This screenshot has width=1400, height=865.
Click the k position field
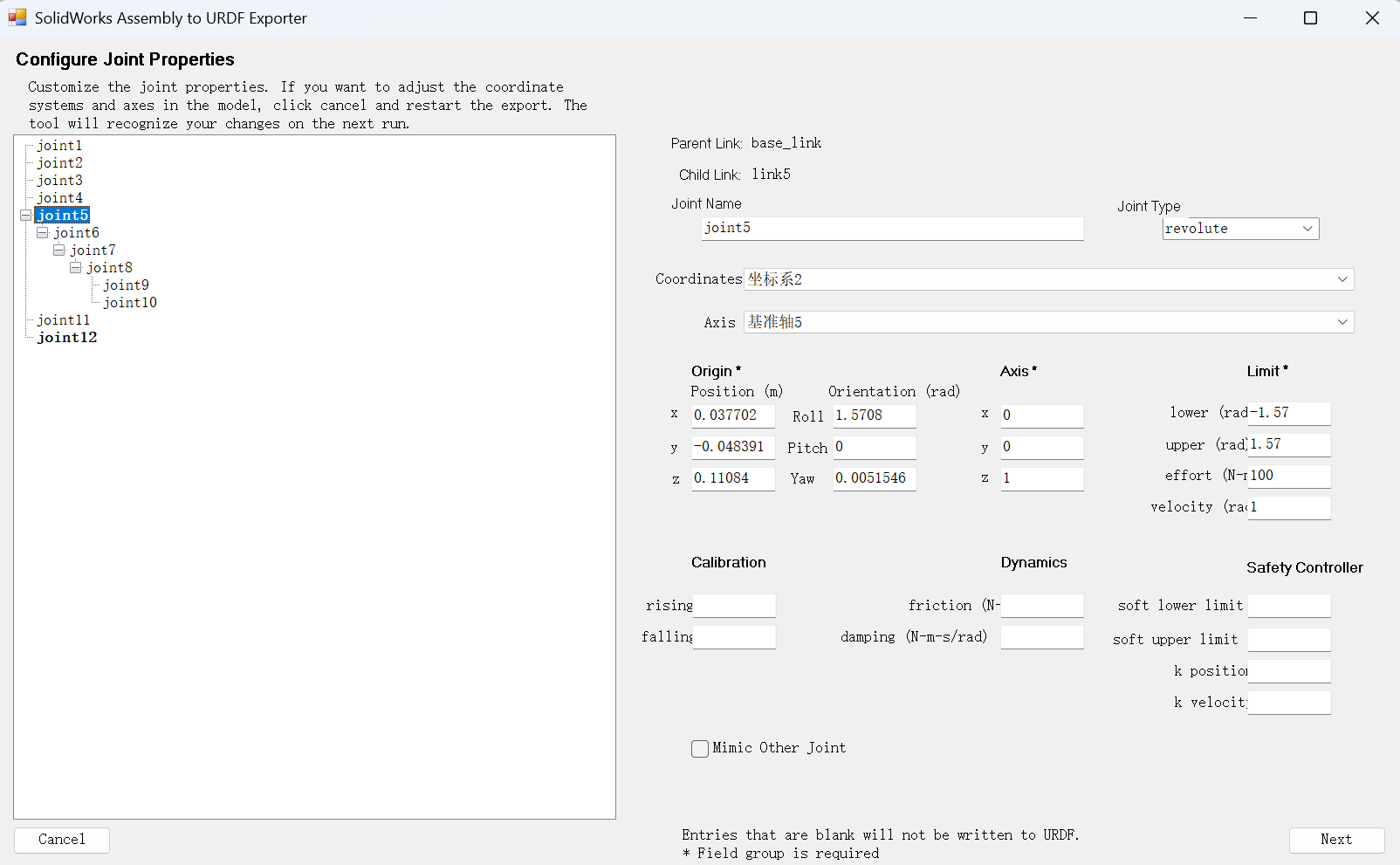pyautogui.click(x=1289, y=671)
